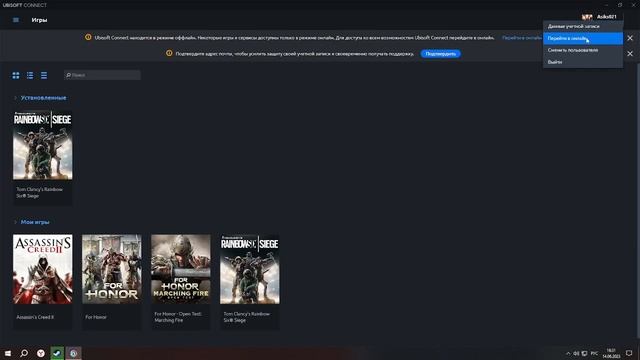
Task: Click the go online link in banner
Action: [x=522, y=38]
